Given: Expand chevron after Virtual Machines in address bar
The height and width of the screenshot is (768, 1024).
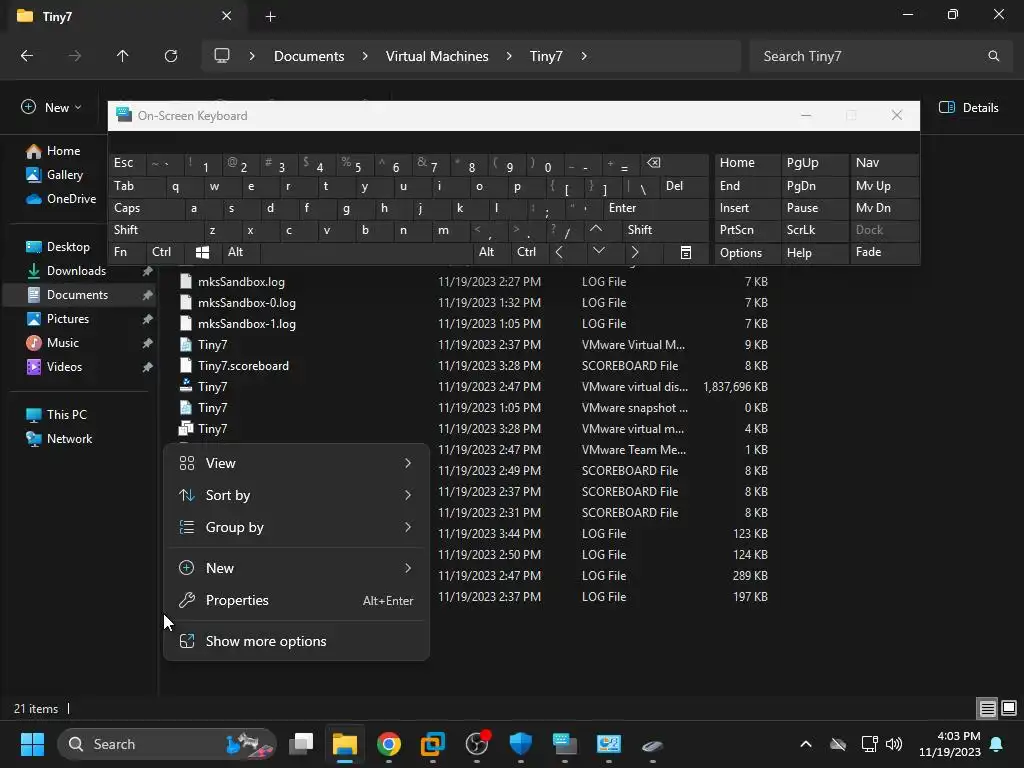Looking at the screenshot, I should click(x=509, y=56).
